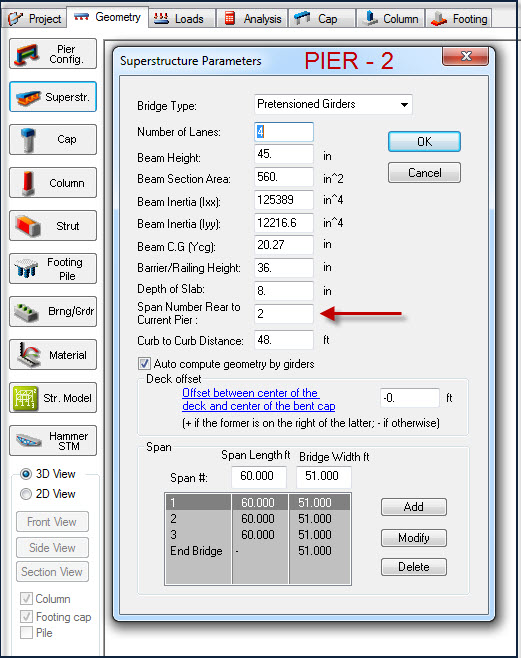
Task: Open the Brng/Grdr bearing icon
Action: tap(53, 312)
